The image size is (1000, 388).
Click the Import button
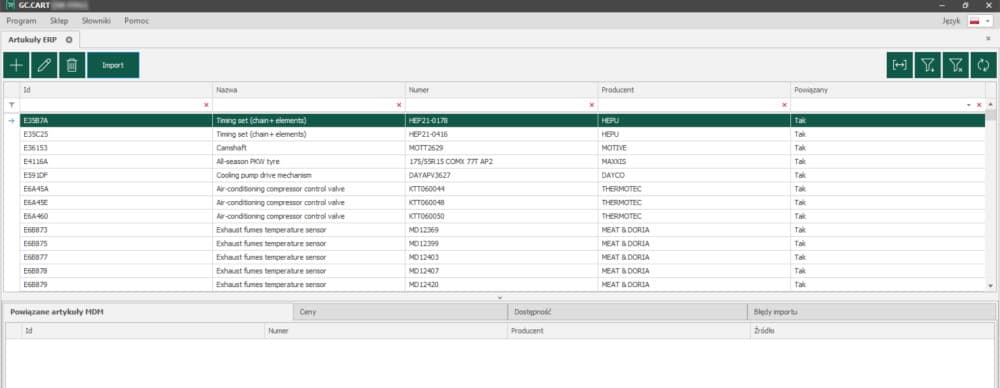tap(113, 65)
